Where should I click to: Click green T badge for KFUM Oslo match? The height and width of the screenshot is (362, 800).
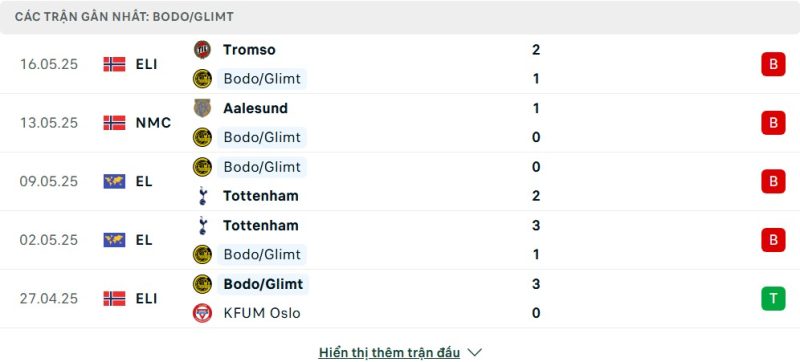[x=773, y=298]
